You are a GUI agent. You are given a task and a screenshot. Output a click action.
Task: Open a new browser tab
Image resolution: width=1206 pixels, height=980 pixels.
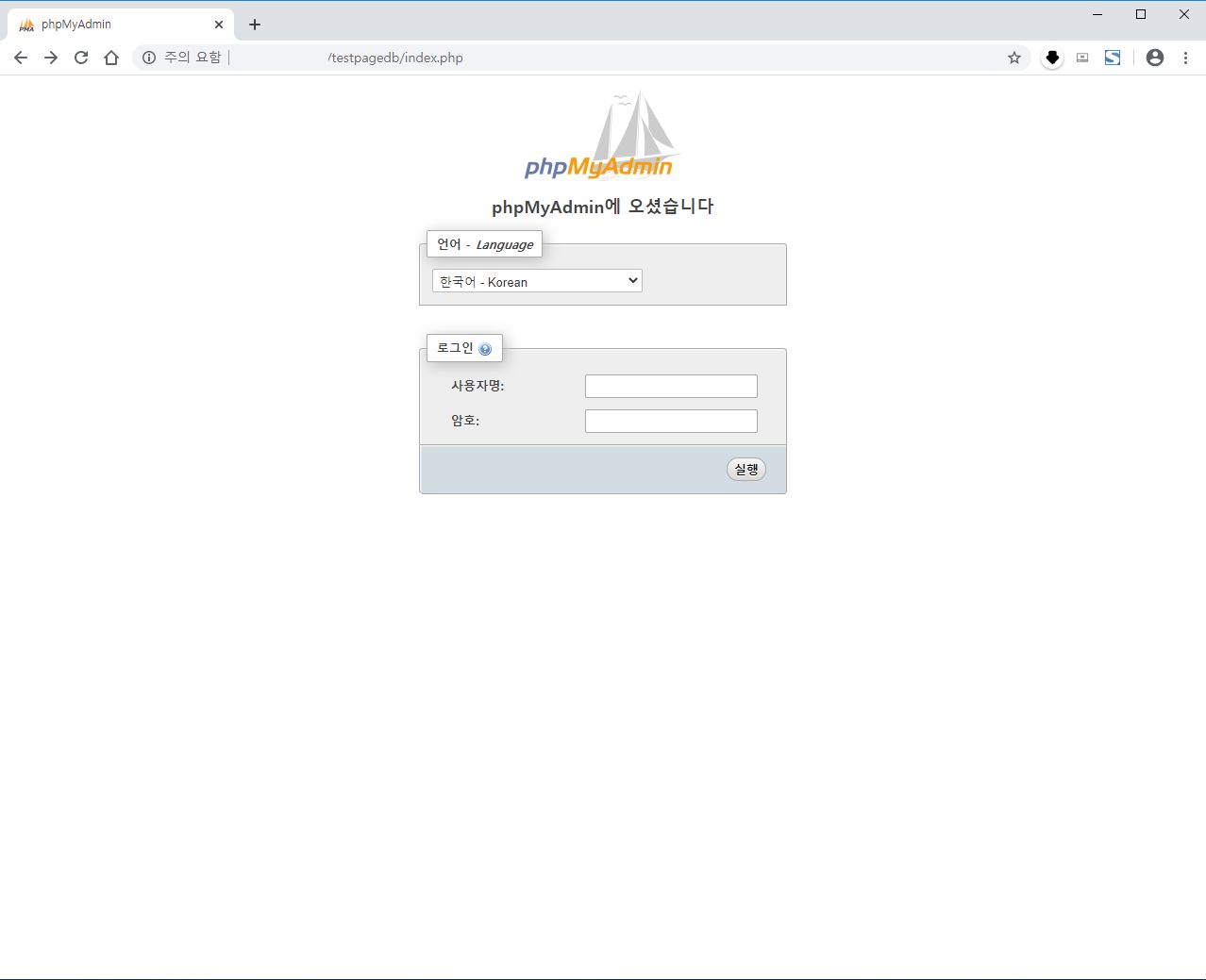pyautogui.click(x=255, y=25)
